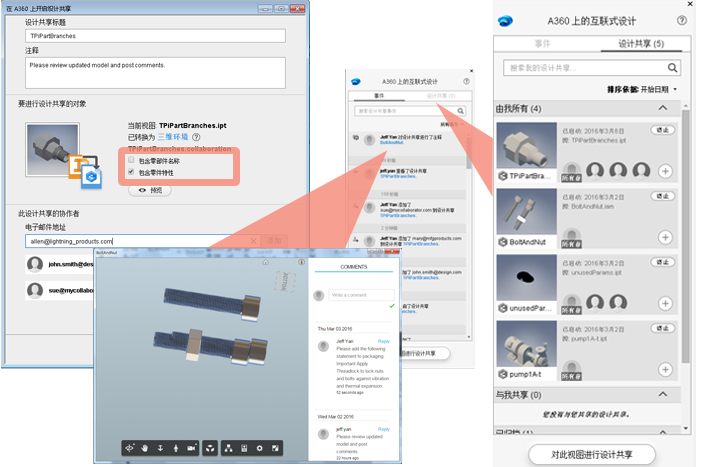Add collaborator plus on unusedParams card
This screenshot has height=467, width=701.
coord(665,303)
